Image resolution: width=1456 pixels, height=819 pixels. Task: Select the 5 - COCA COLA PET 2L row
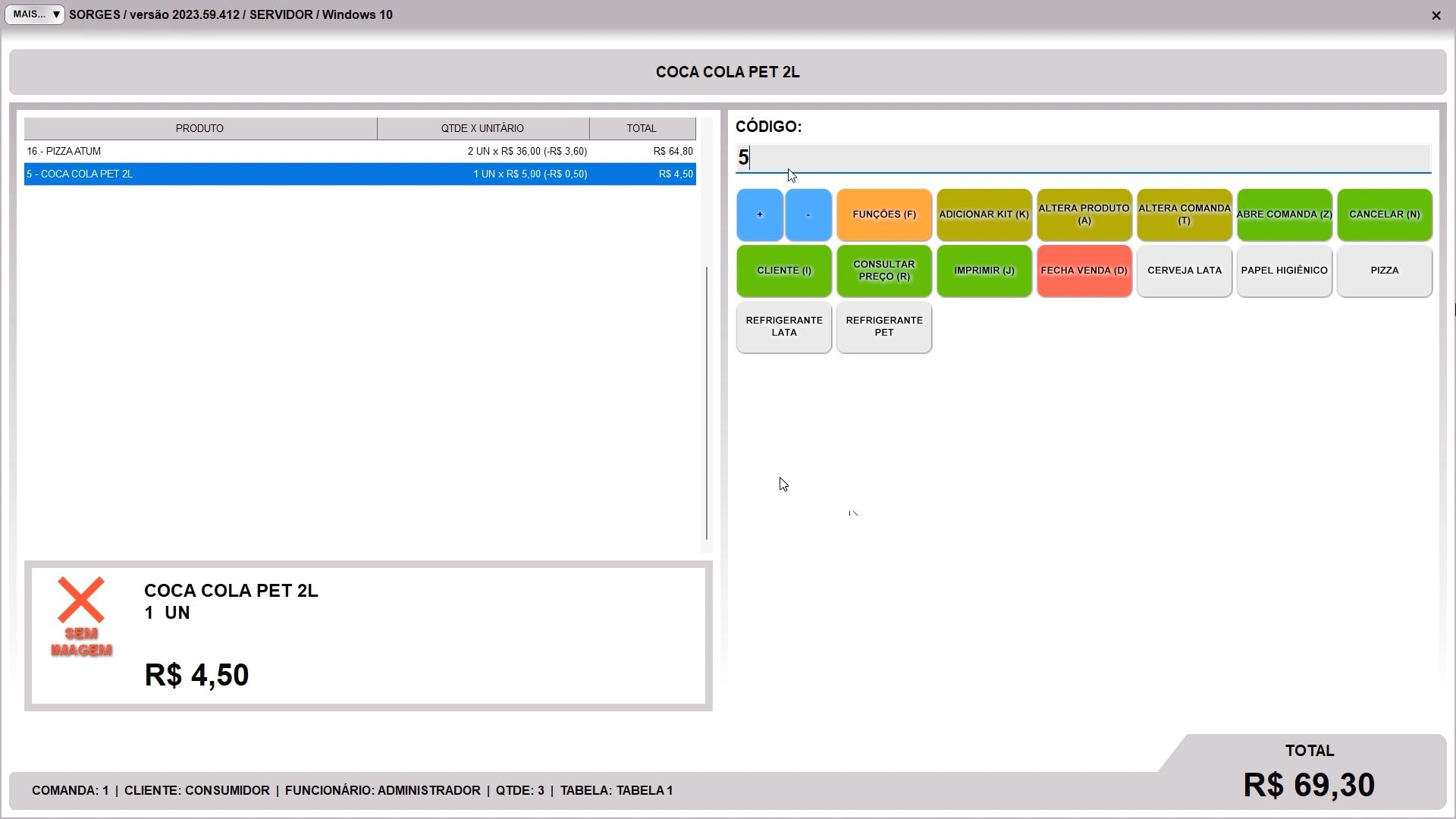click(x=360, y=174)
